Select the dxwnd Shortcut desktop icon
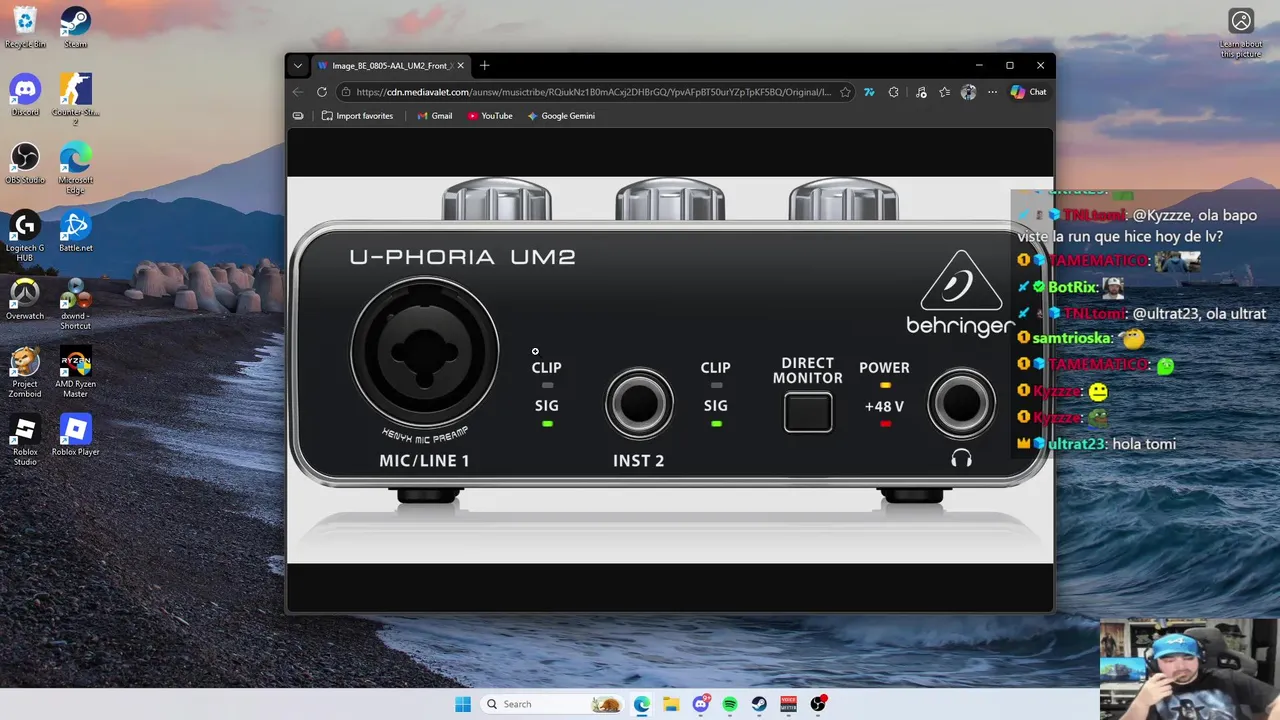Image resolution: width=1280 pixels, height=720 pixels. (75, 305)
